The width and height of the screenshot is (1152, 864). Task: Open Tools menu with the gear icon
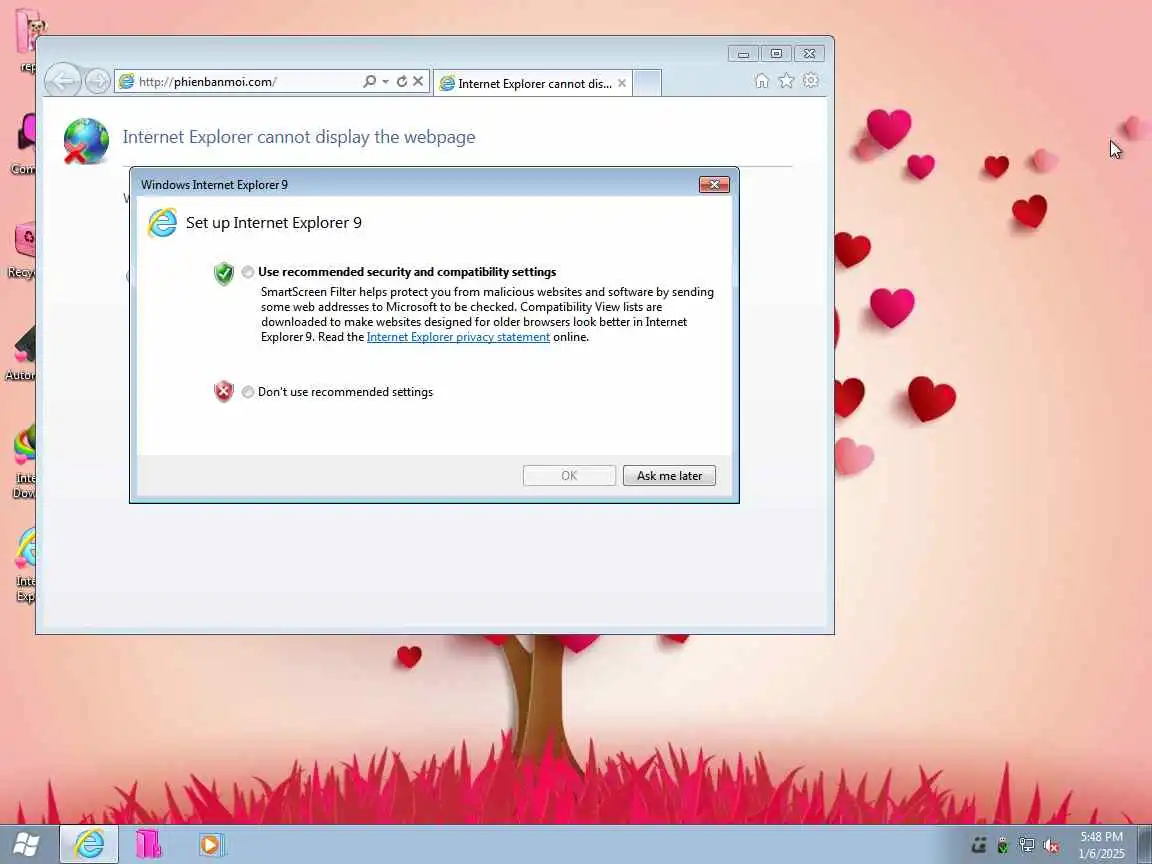click(x=810, y=81)
